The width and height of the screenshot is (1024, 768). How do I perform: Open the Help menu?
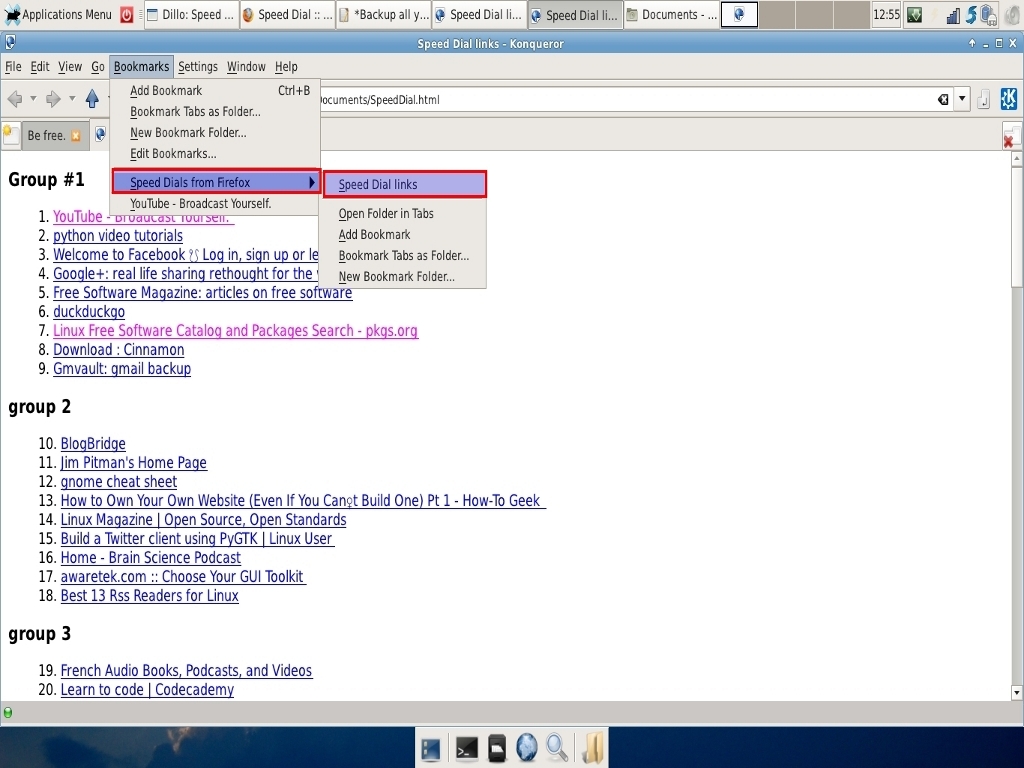286,67
